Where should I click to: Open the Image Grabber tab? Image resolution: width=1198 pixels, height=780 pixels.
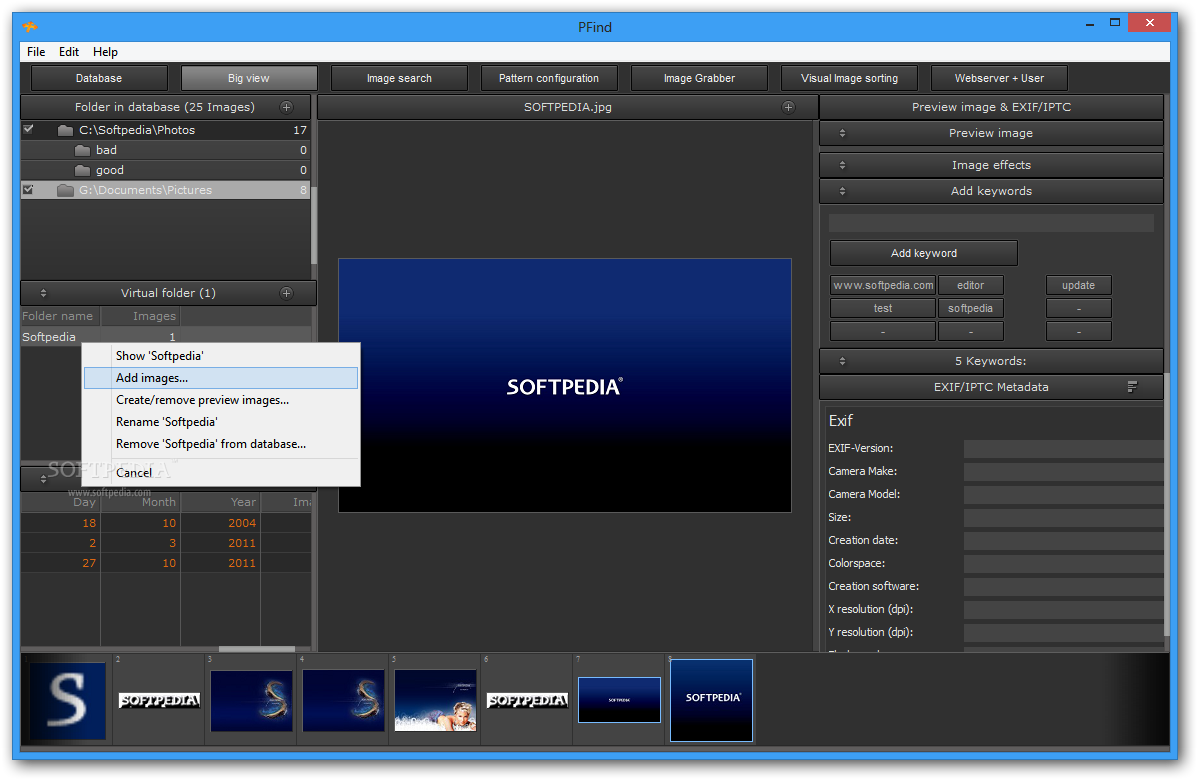699,78
